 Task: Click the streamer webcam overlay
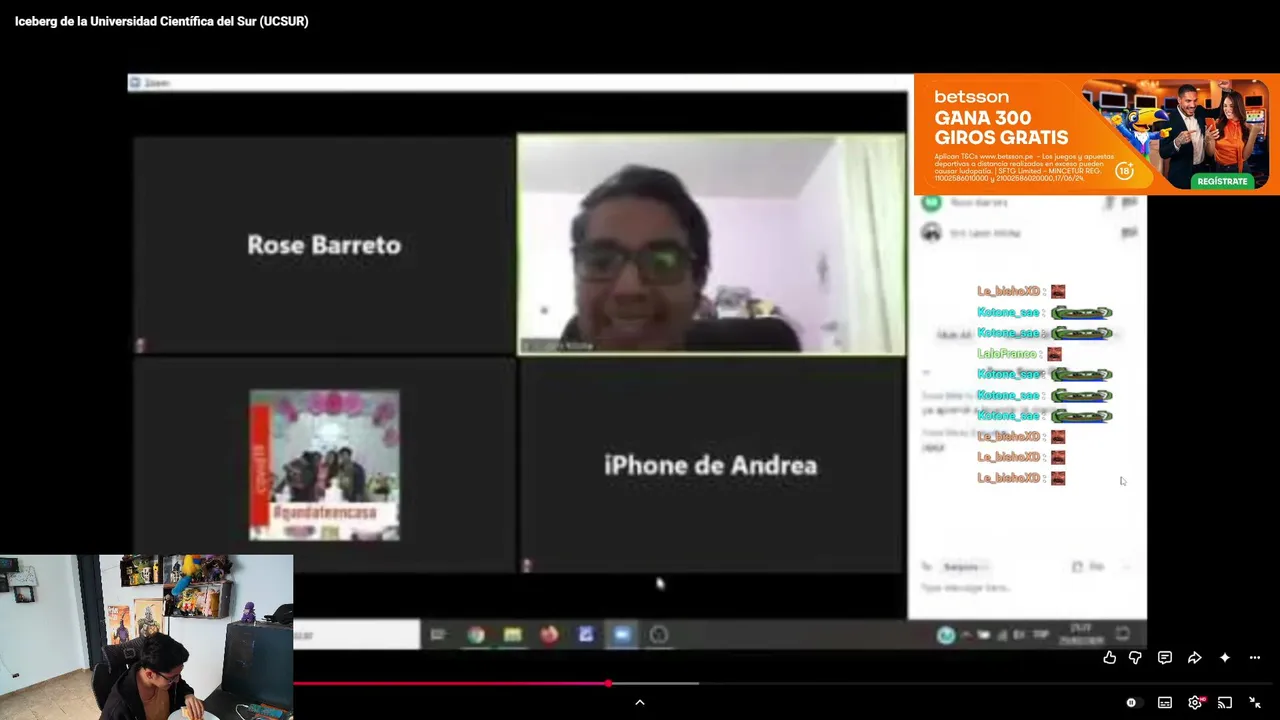coord(146,637)
